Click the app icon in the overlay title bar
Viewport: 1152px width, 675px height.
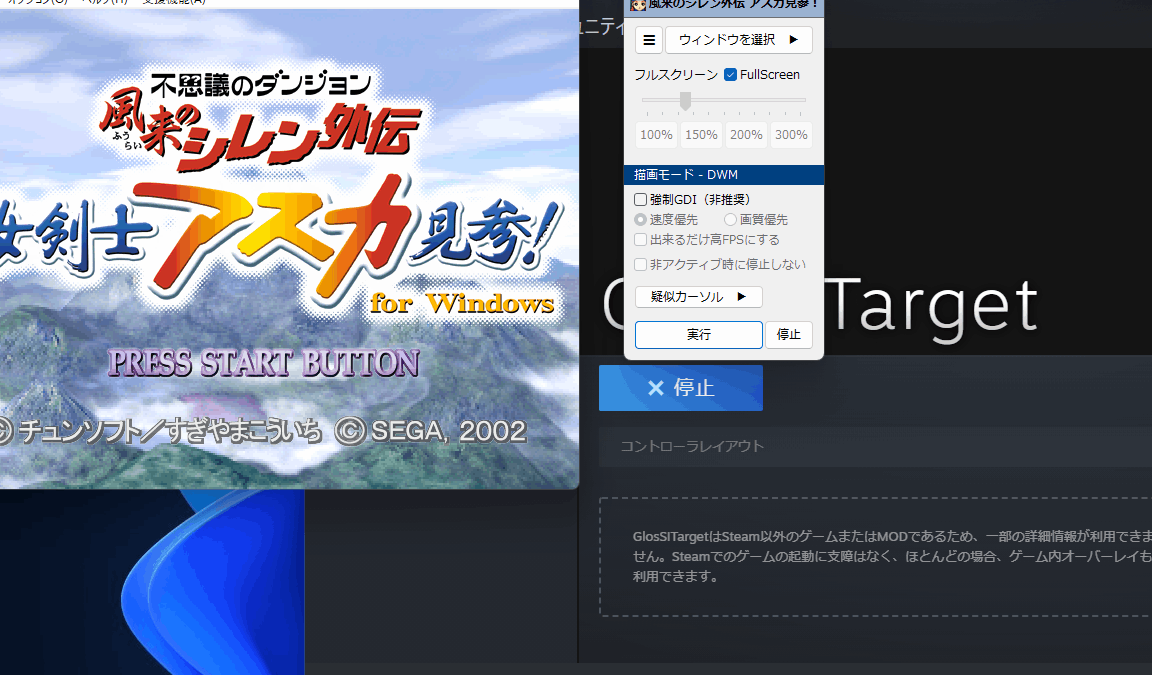pyautogui.click(x=637, y=6)
